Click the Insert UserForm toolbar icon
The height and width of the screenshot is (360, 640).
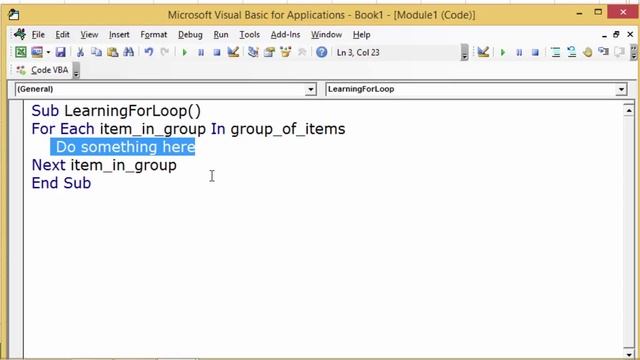[37, 52]
